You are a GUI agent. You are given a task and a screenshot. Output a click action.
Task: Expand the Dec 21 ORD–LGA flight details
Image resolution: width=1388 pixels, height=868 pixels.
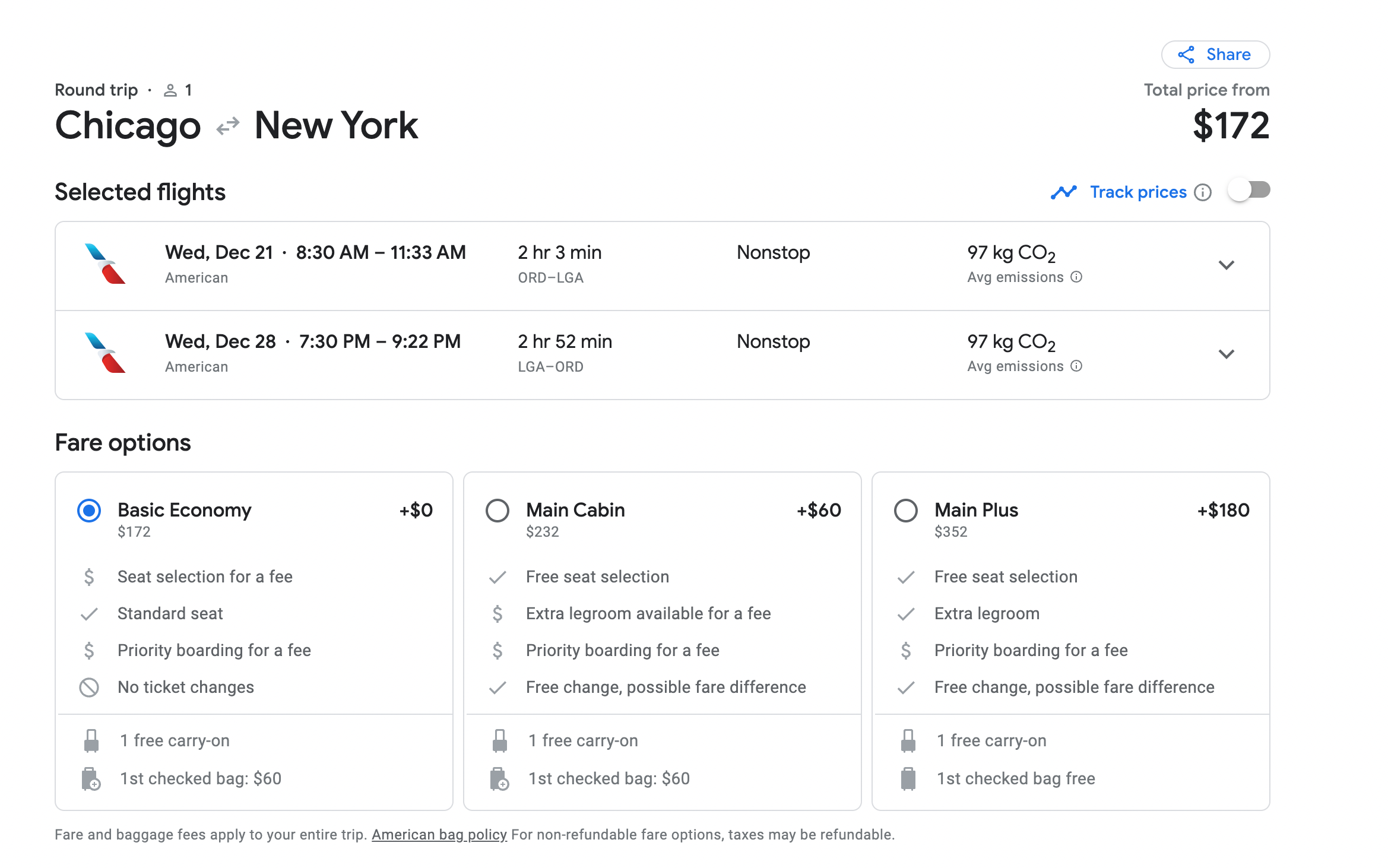coord(1226,265)
